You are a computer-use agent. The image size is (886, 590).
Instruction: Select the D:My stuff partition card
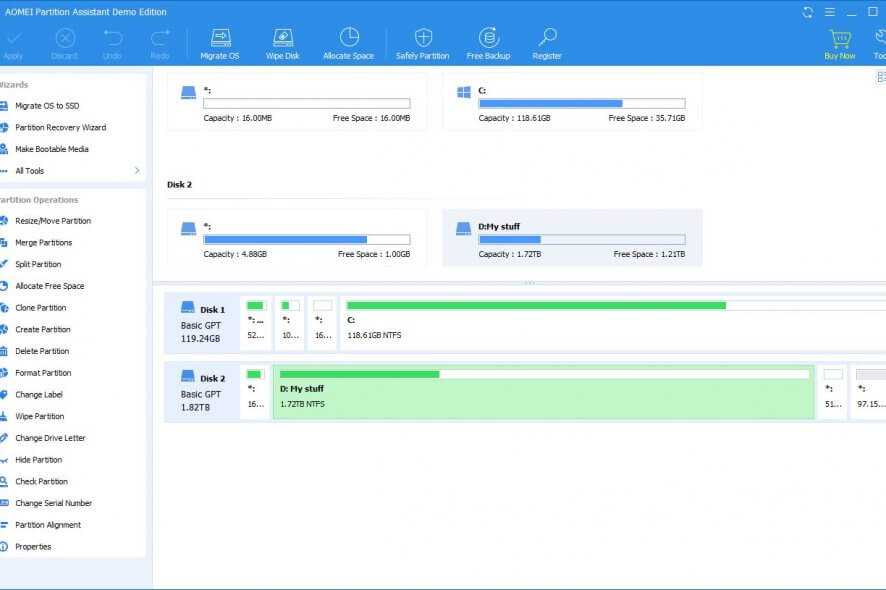(572, 238)
